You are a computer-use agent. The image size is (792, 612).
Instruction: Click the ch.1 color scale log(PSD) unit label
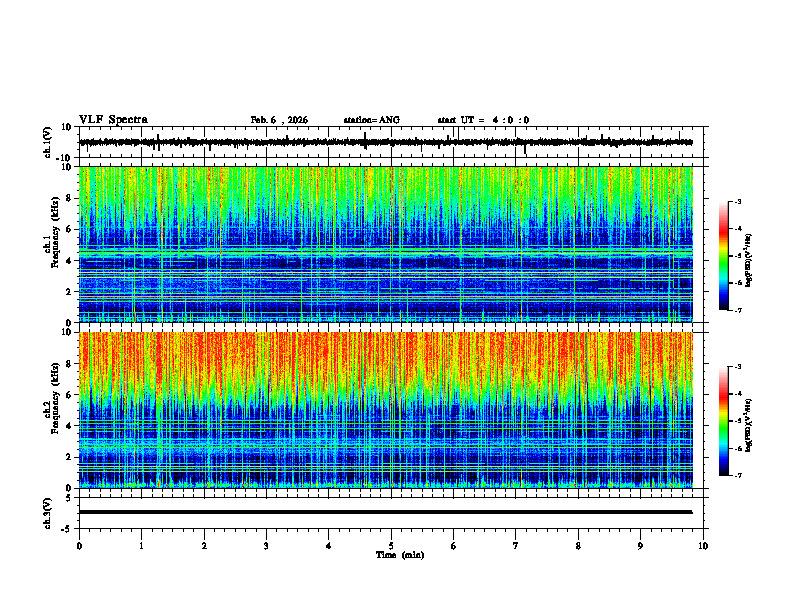(x=749, y=261)
